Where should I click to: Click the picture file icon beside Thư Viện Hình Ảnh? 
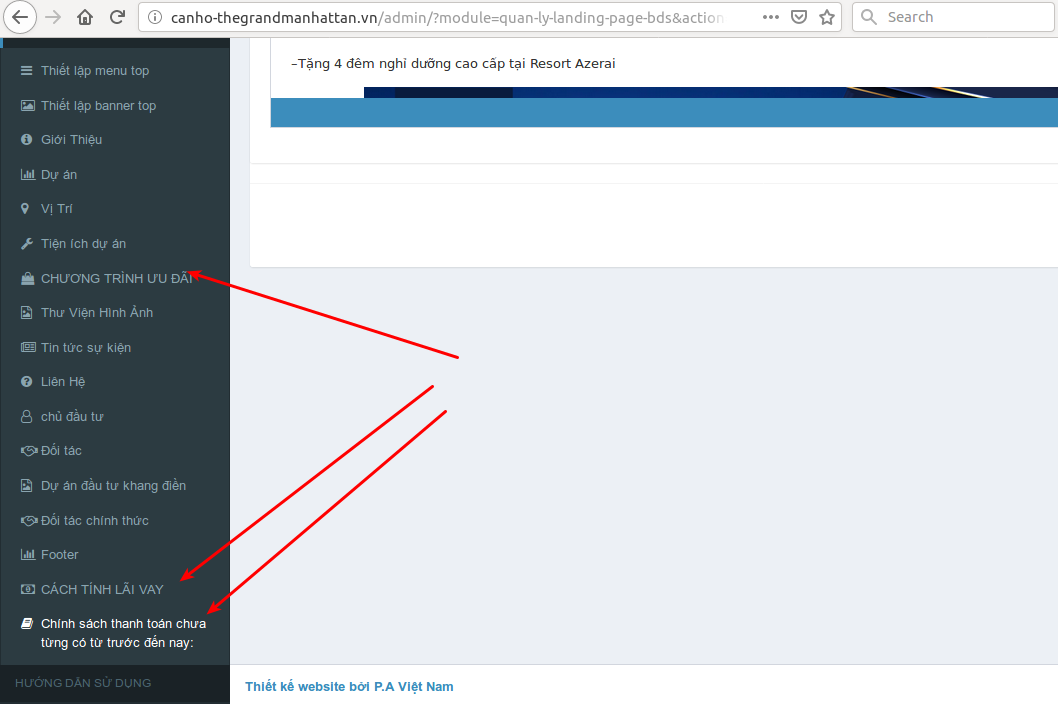click(26, 313)
